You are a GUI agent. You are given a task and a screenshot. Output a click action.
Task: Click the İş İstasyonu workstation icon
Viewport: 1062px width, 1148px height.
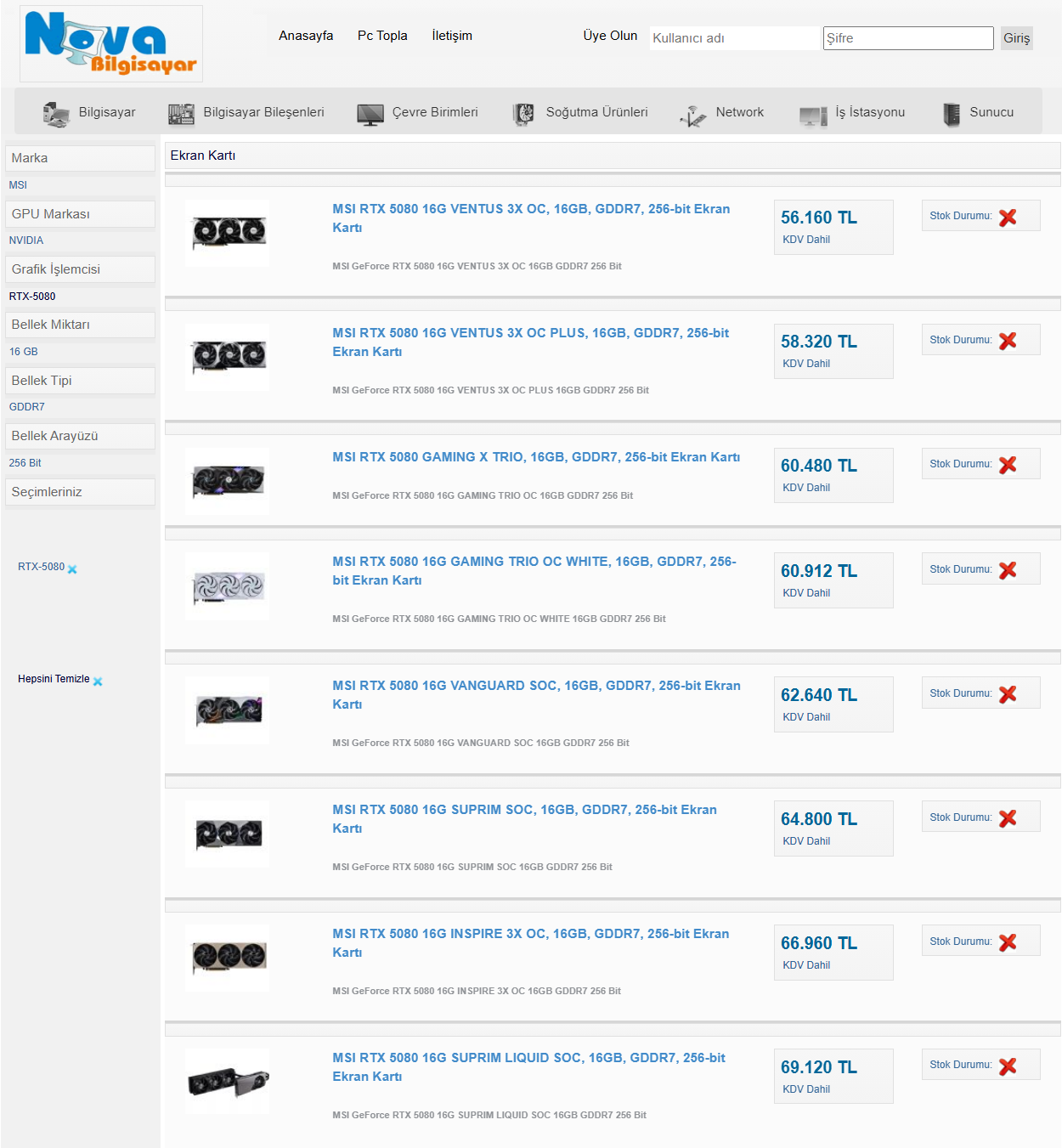(813, 115)
